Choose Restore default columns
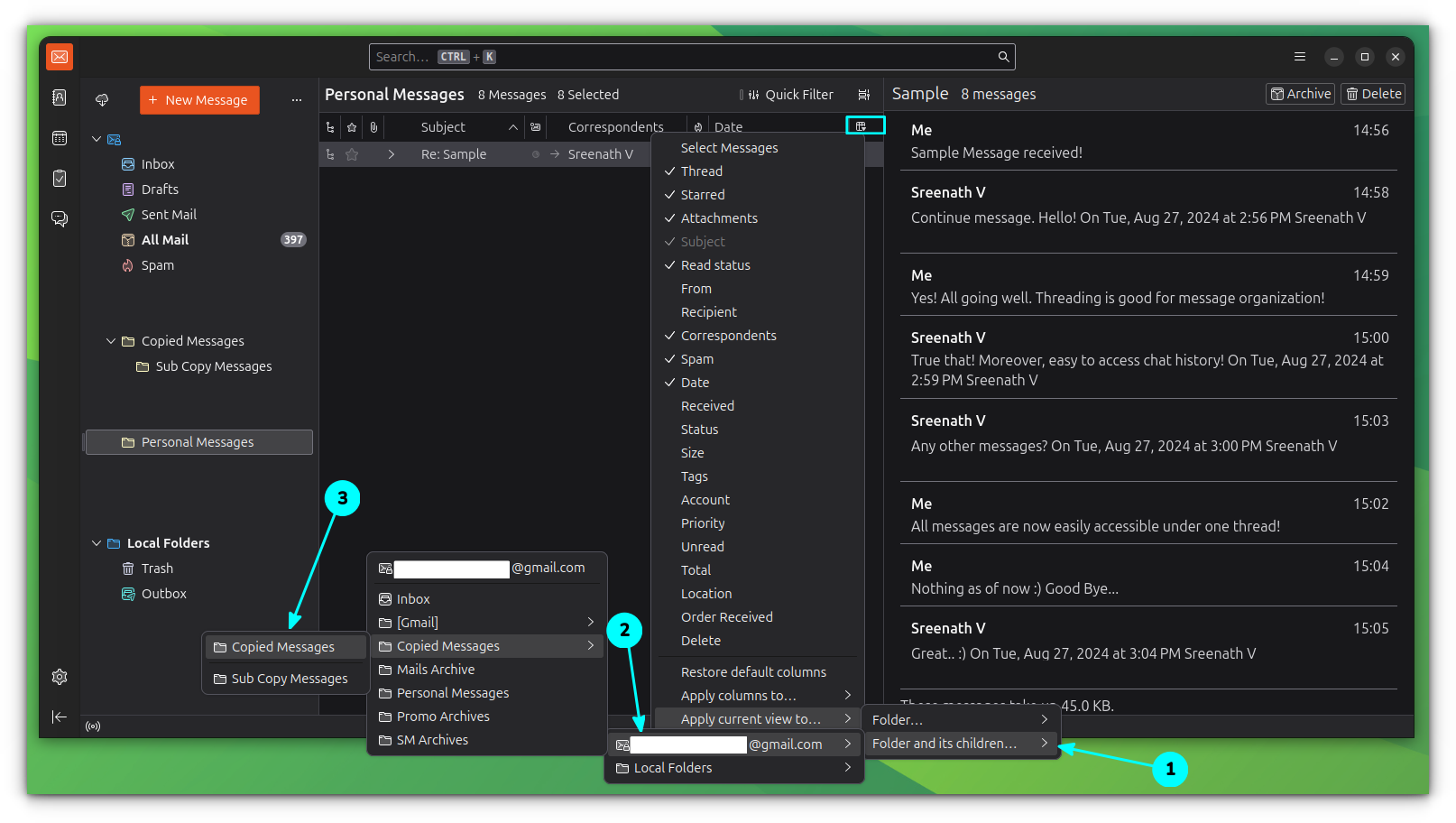The height and width of the screenshot is (823, 1456). (753, 671)
